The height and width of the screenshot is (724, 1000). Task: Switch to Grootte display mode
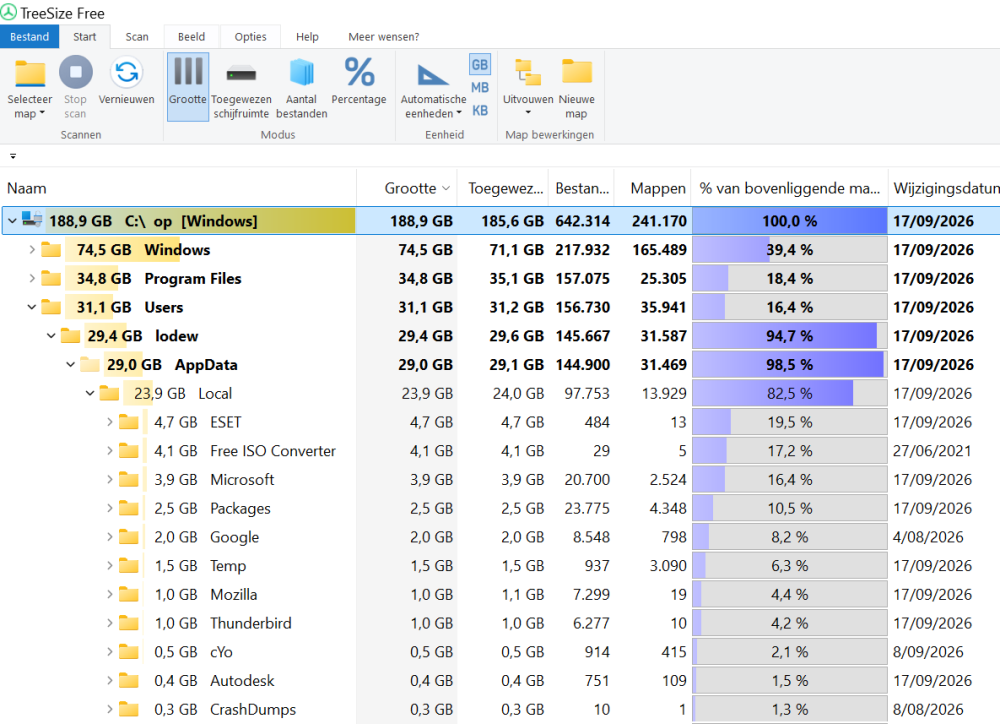pos(188,86)
